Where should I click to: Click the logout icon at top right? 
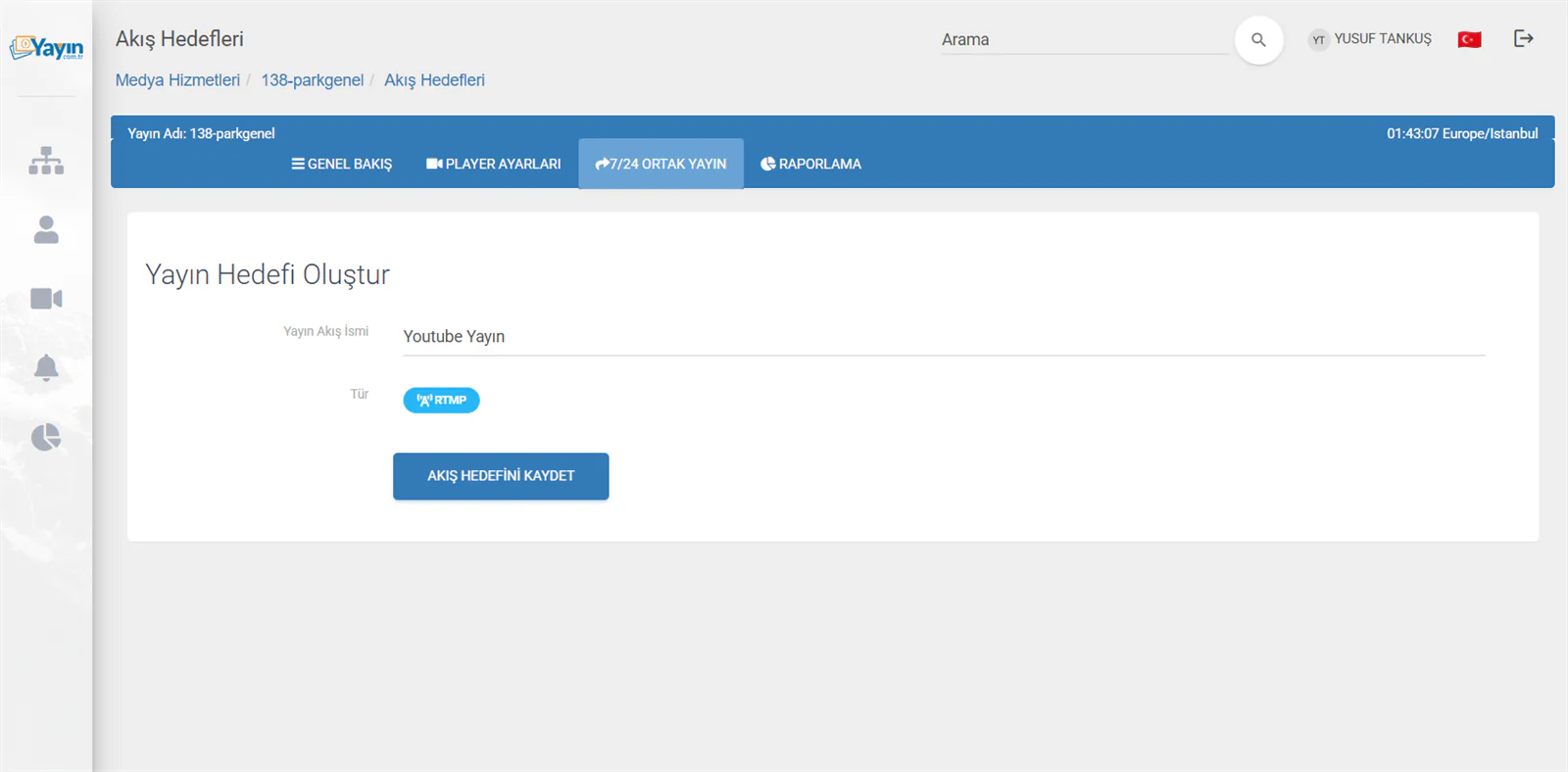click(1523, 38)
